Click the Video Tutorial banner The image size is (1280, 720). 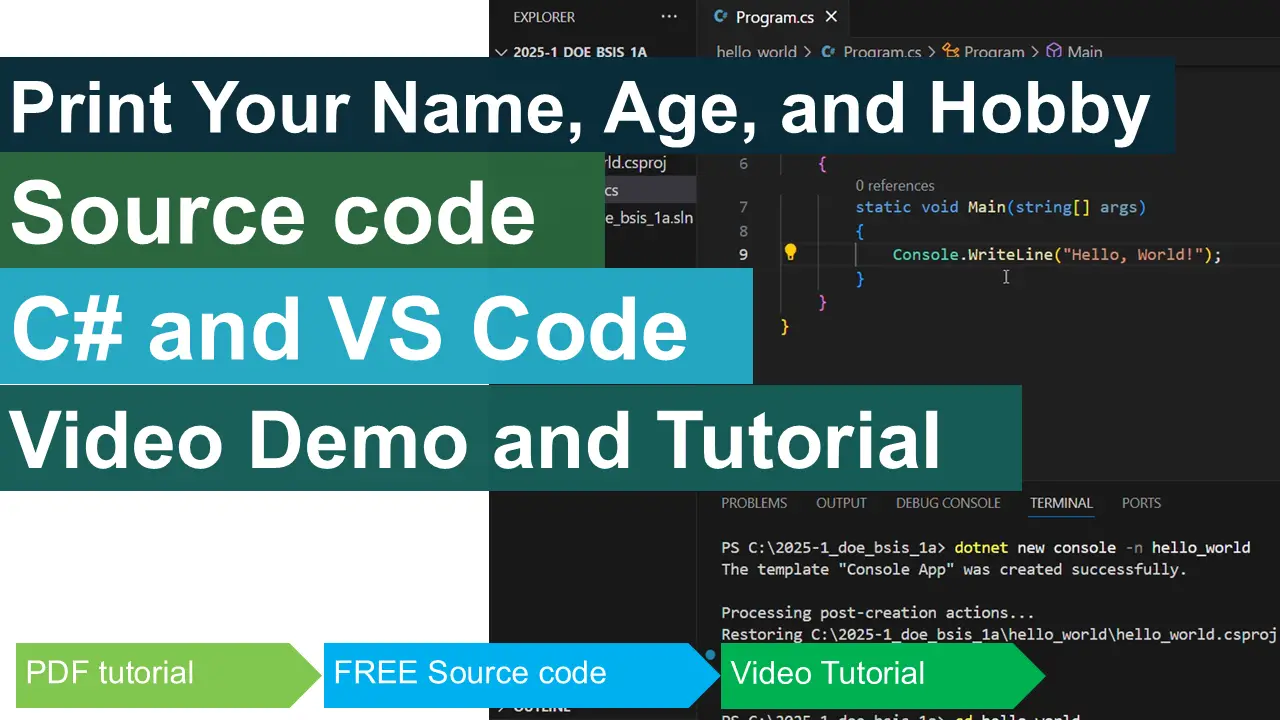point(827,673)
